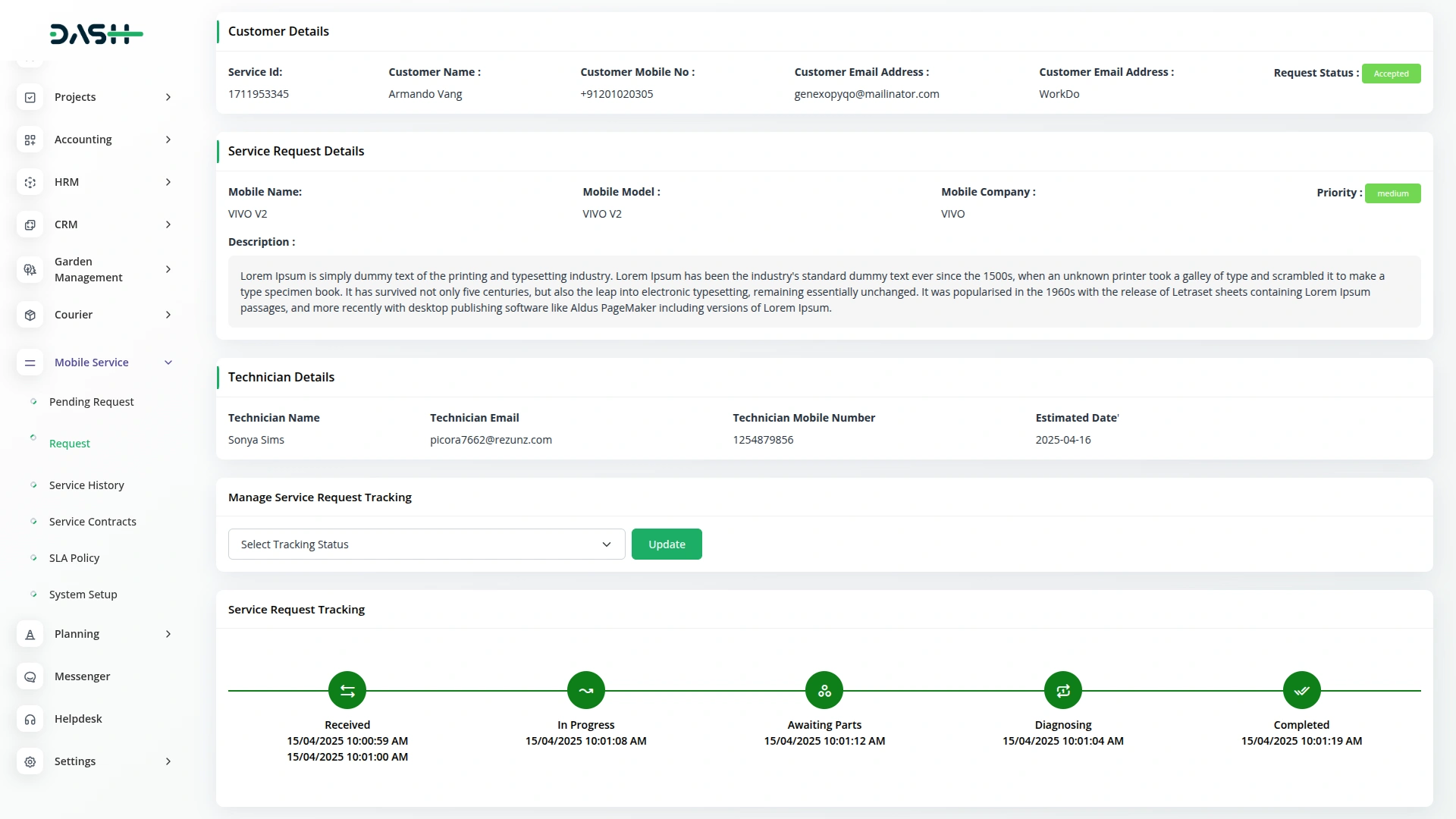Open the SLA Policy menu item
This screenshot has height=819, width=1456.
click(74, 558)
